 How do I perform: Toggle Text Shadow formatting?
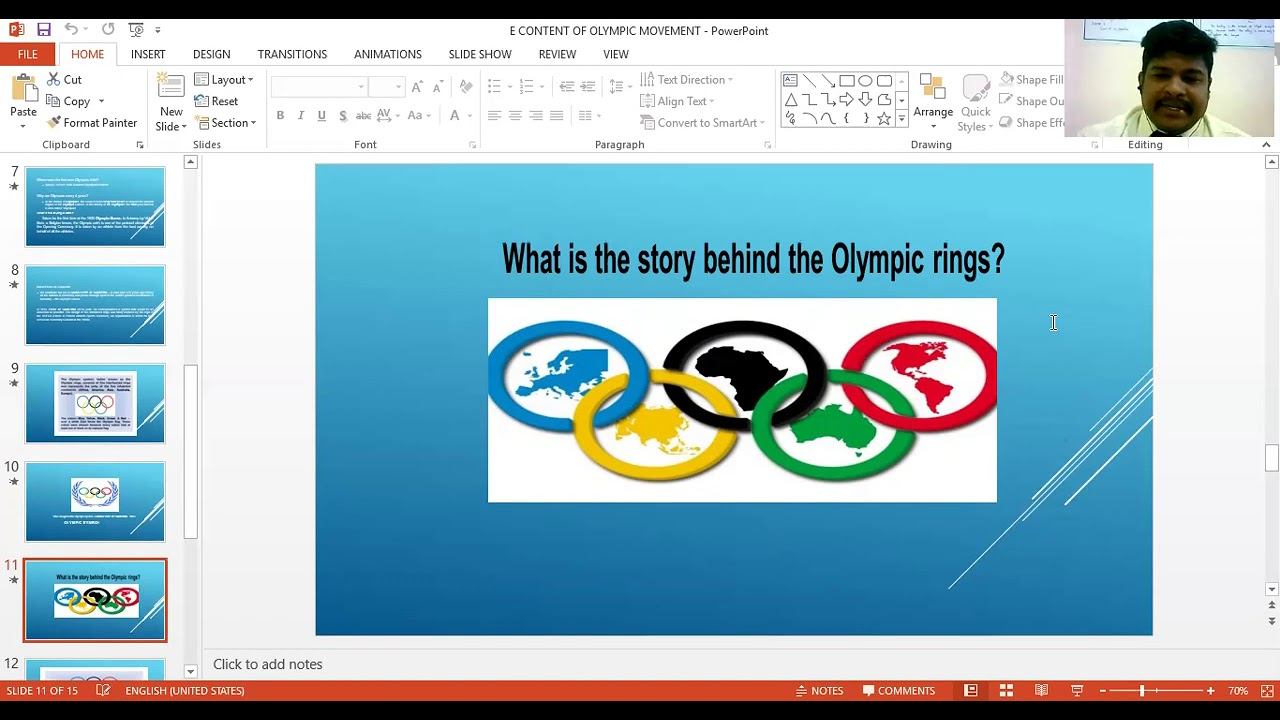(x=343, y=116)
